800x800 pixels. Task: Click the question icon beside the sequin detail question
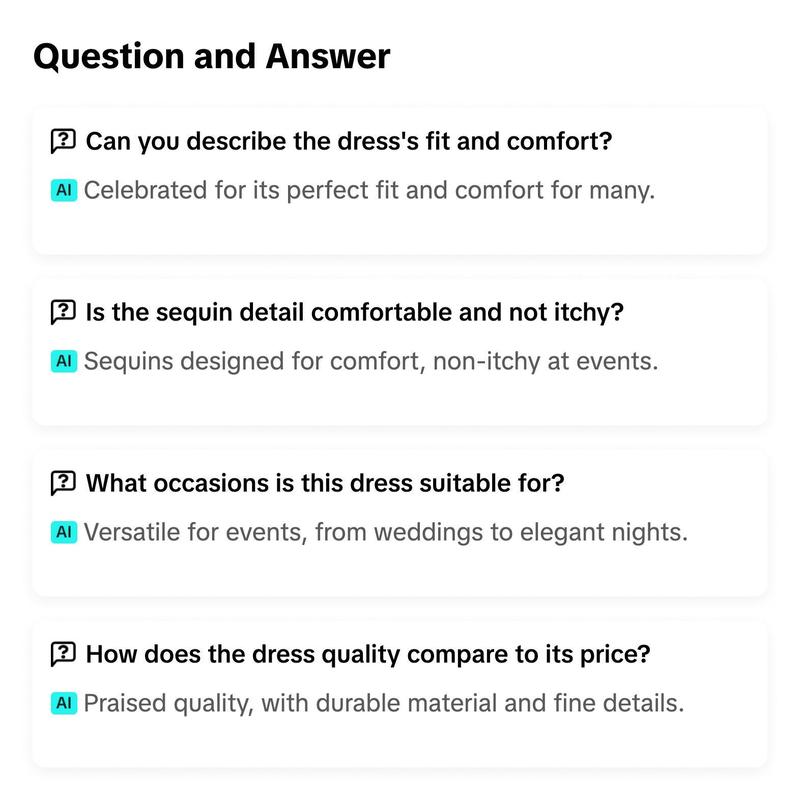63,312
